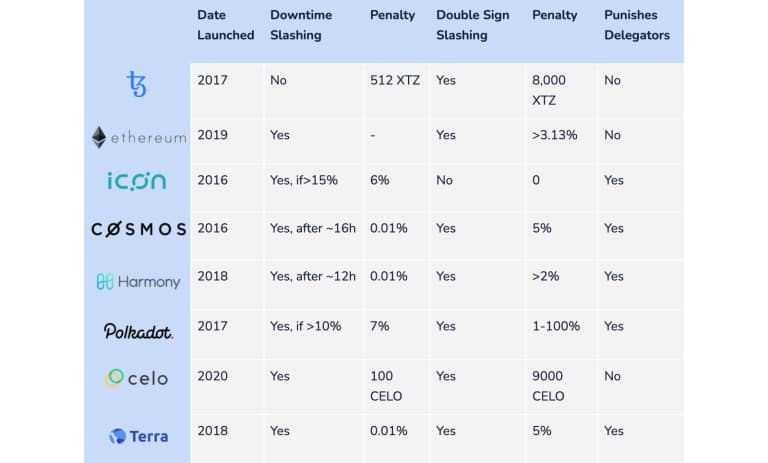Click the Ethereum logo
This screenshot has width=768, height=463.
[x=138, y=137]
